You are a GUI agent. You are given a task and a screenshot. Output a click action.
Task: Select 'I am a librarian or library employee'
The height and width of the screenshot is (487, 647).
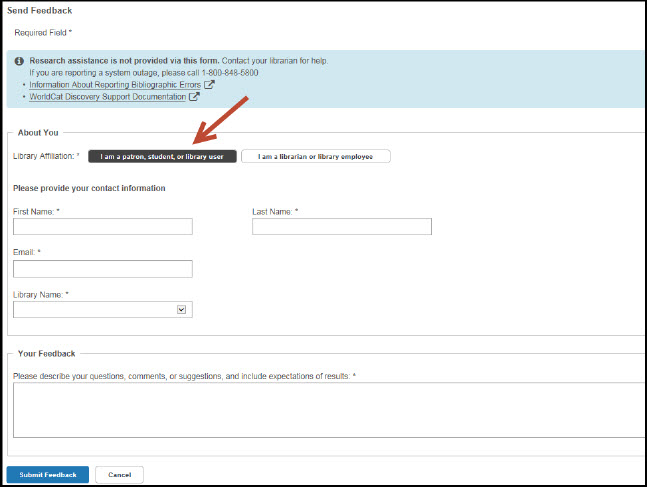coord(316,156)
